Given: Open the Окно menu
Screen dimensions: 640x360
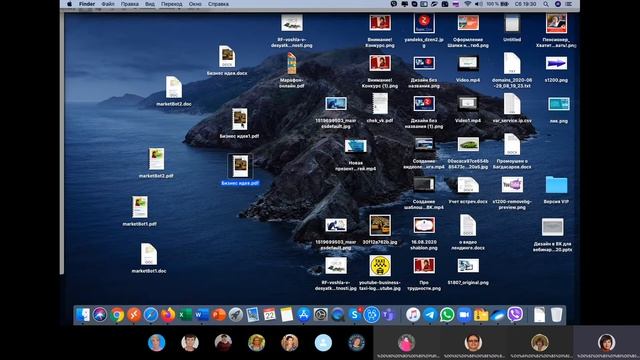Looking at the screenshot, I should [x=195, y=4].
